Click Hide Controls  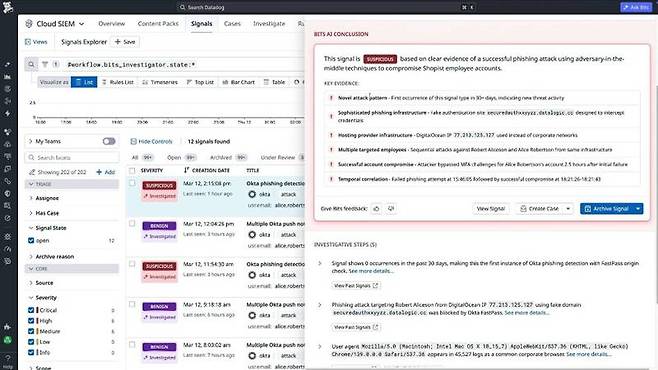coord(151,141)
